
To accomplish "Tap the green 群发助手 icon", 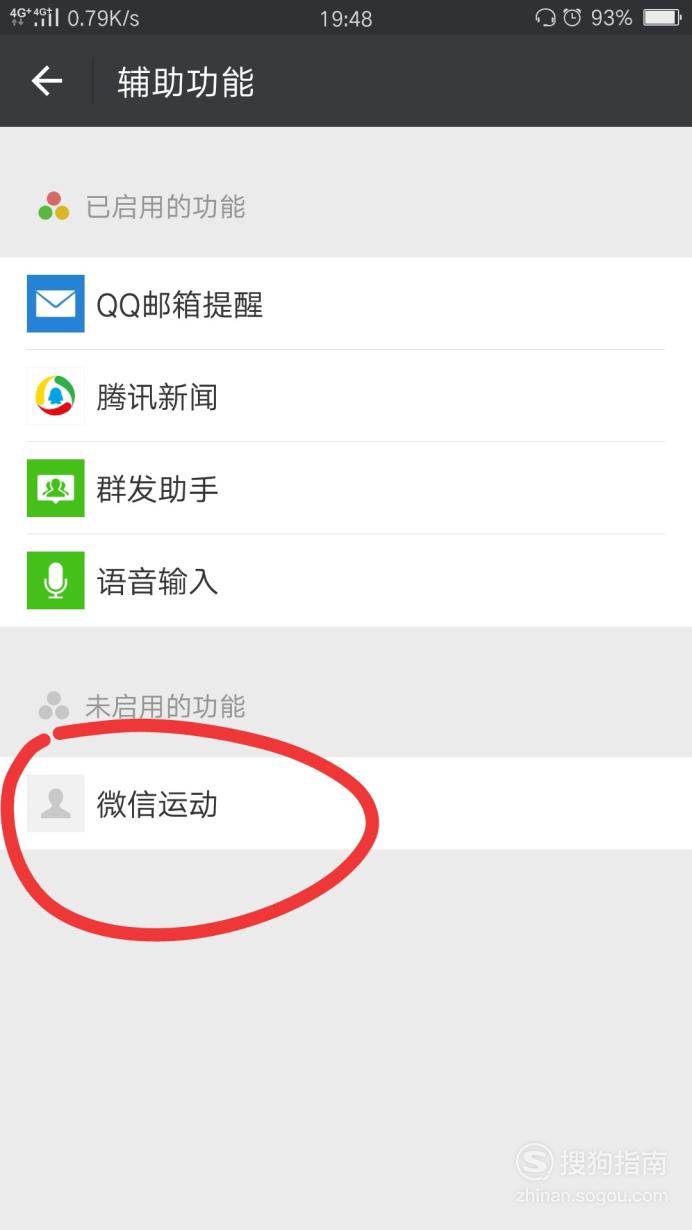I will [x=55, y=488].
